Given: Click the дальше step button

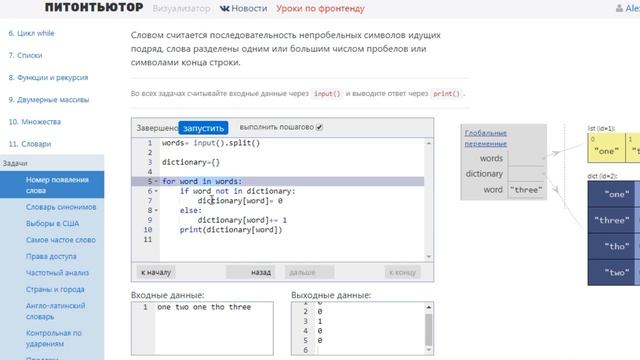Looking at the screenshot, I should (x=309, y=272).
